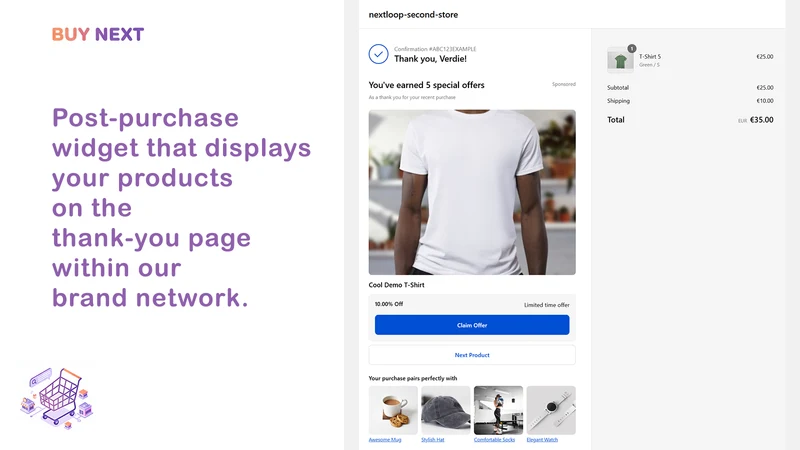
Task: Click the 'Thank you, Verdie!' heading
Action: (430, 59)
